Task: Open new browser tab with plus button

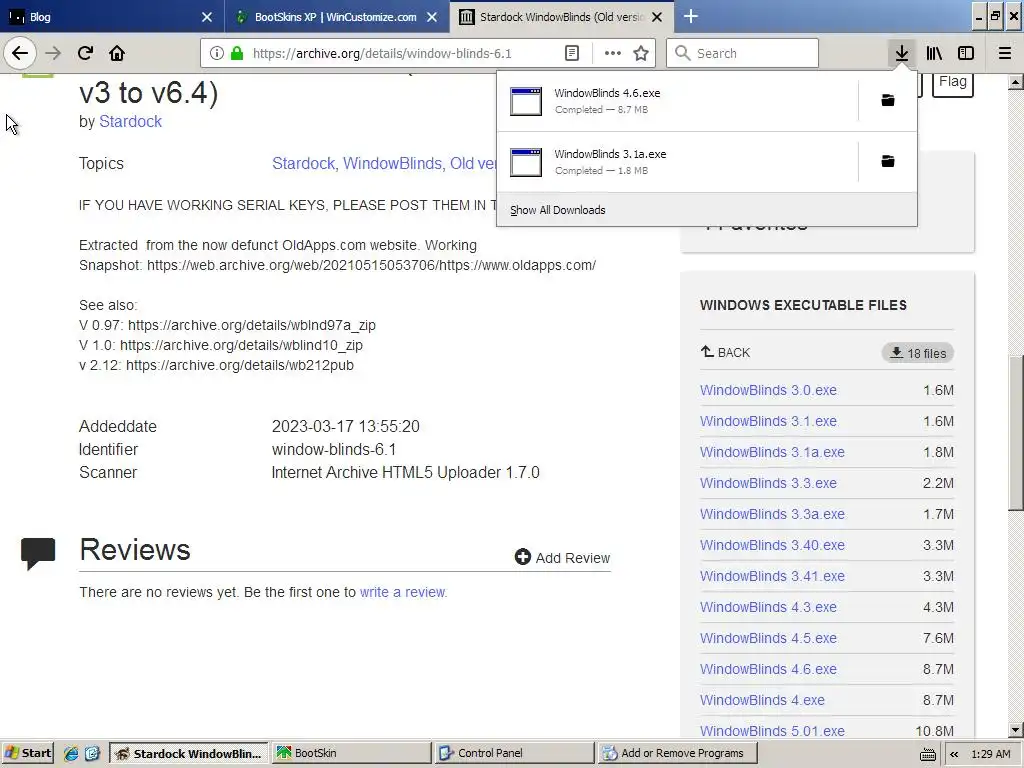Action: [690, 17]
